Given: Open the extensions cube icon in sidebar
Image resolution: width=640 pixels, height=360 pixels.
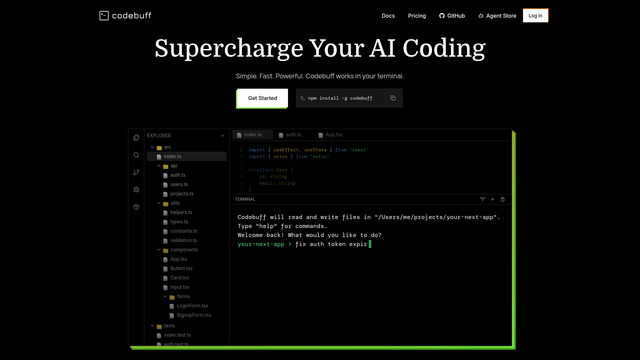Looking at the screenshot, I should (136, 207).
